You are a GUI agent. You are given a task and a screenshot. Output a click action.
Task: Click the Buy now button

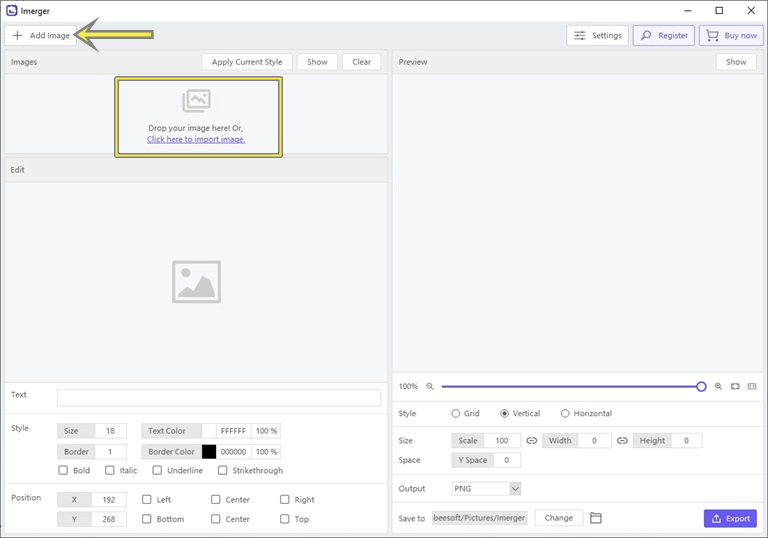tap(731, 35)
